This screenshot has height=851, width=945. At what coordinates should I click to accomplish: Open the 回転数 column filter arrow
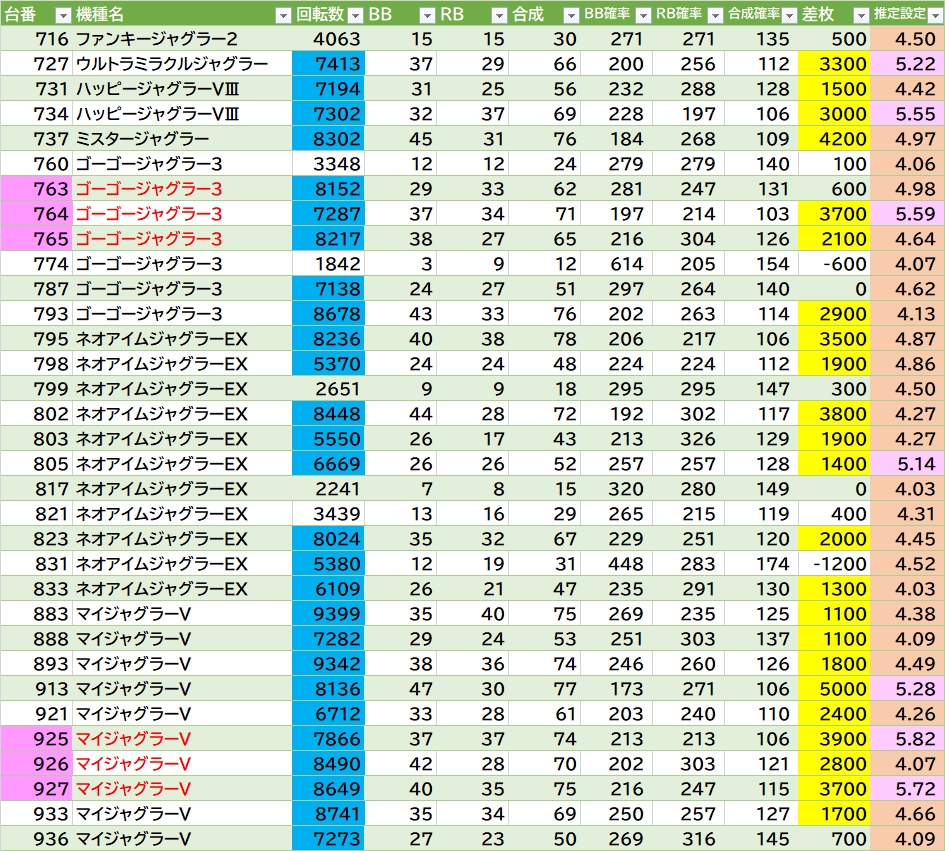355,15
